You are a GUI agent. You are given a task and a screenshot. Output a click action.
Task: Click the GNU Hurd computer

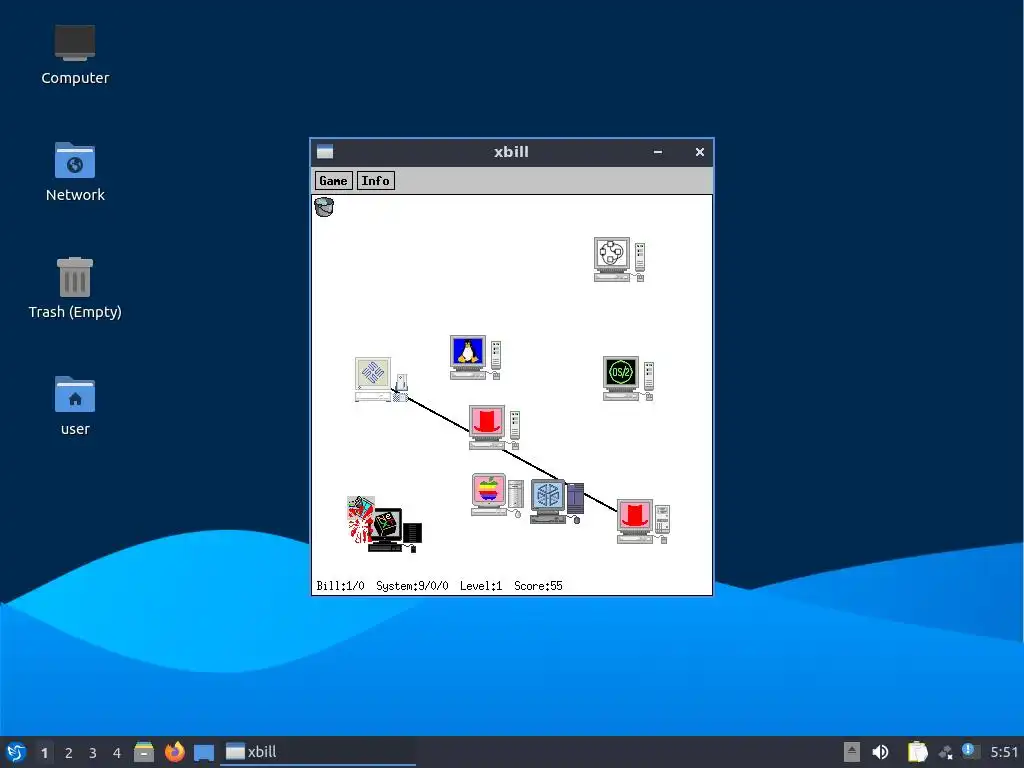coord(619,259)
